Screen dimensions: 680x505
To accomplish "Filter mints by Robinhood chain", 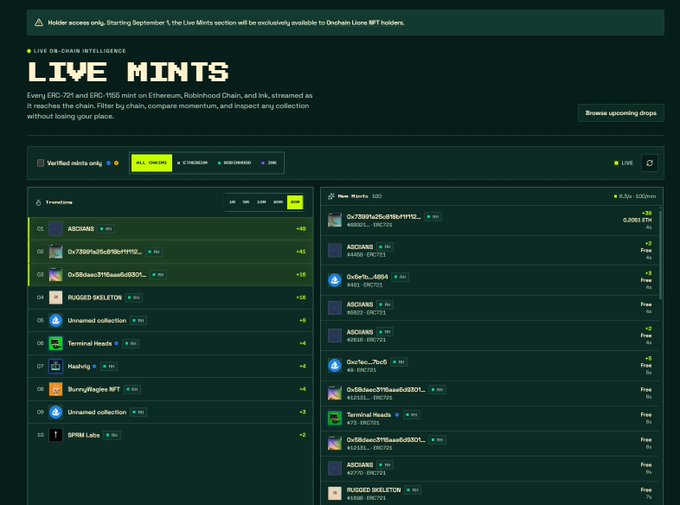I will [x=234, y=163].
